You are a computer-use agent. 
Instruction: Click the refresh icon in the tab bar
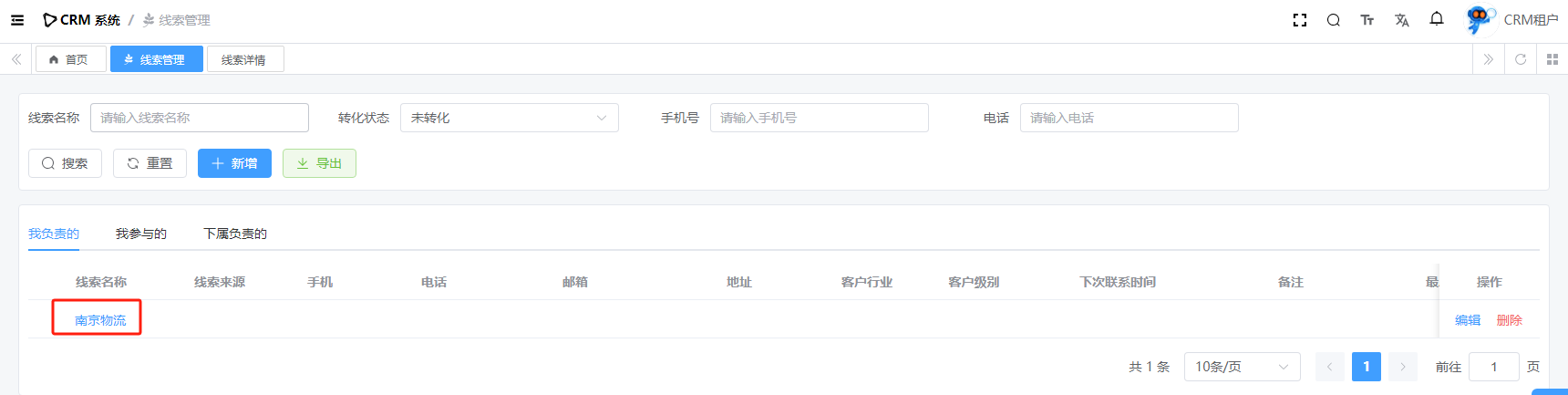[1521, 59]
